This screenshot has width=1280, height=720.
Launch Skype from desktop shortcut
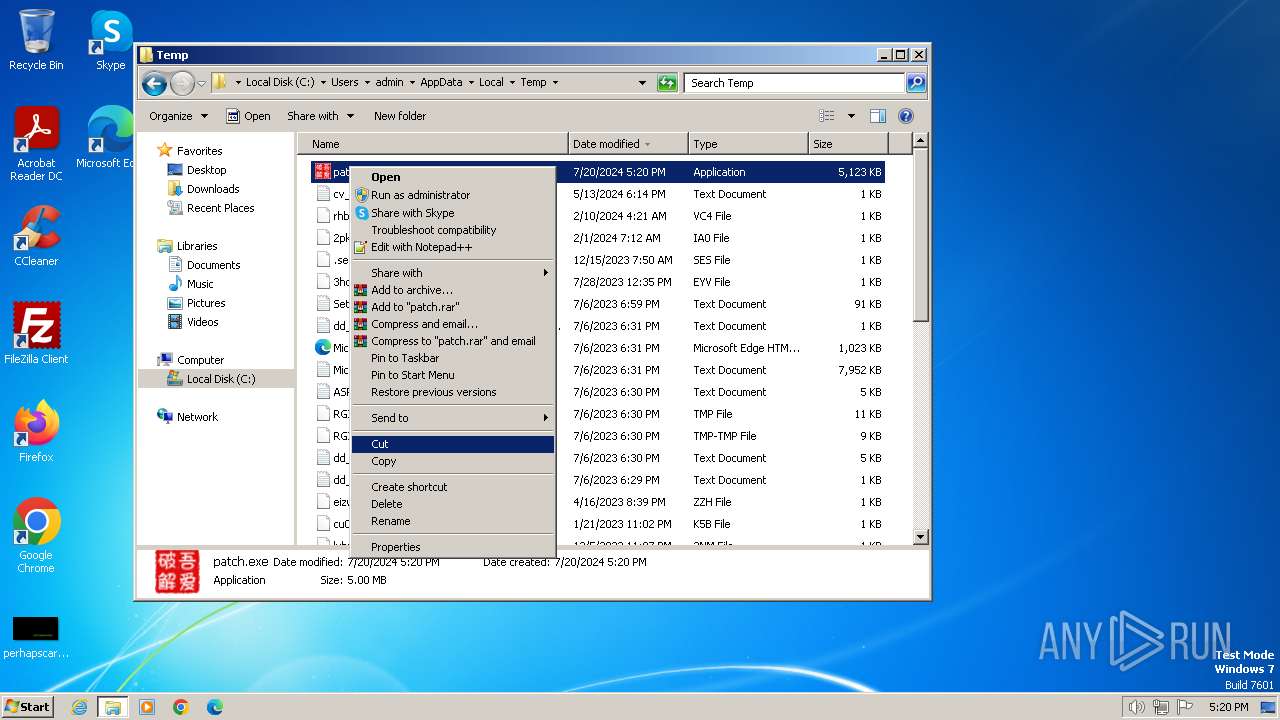(110, 40)
